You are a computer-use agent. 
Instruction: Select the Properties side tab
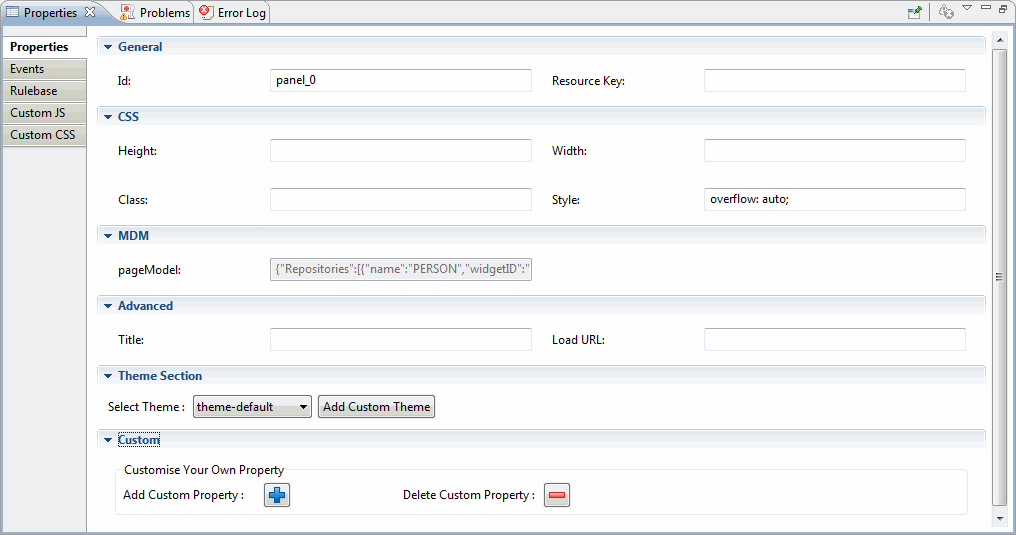tap(44, 47)
